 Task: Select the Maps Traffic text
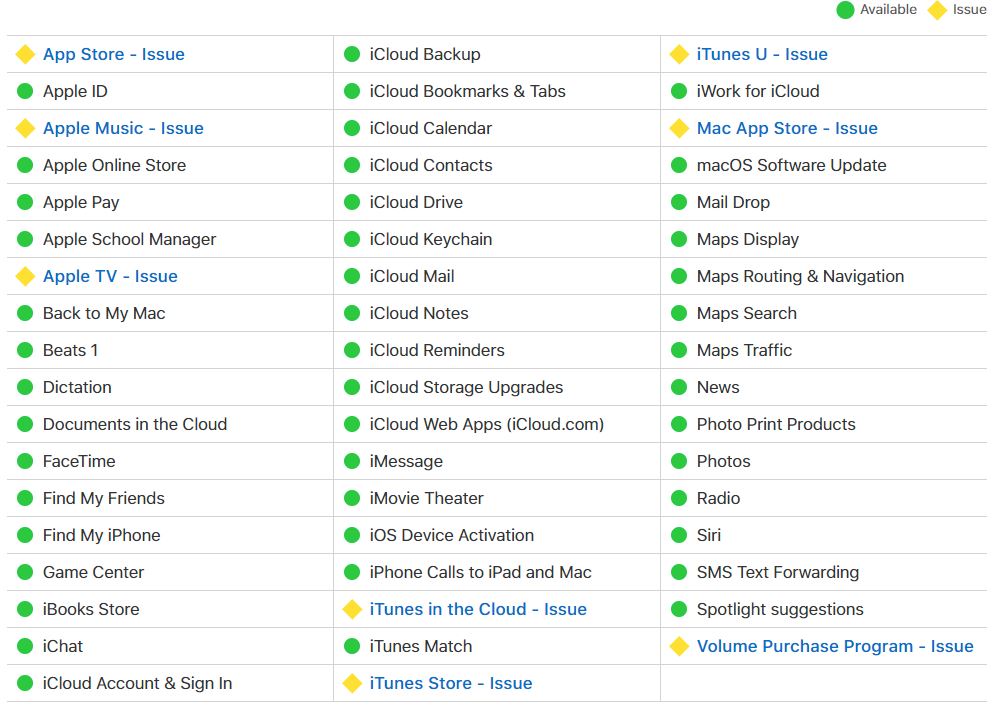click(x=744, y=350)
